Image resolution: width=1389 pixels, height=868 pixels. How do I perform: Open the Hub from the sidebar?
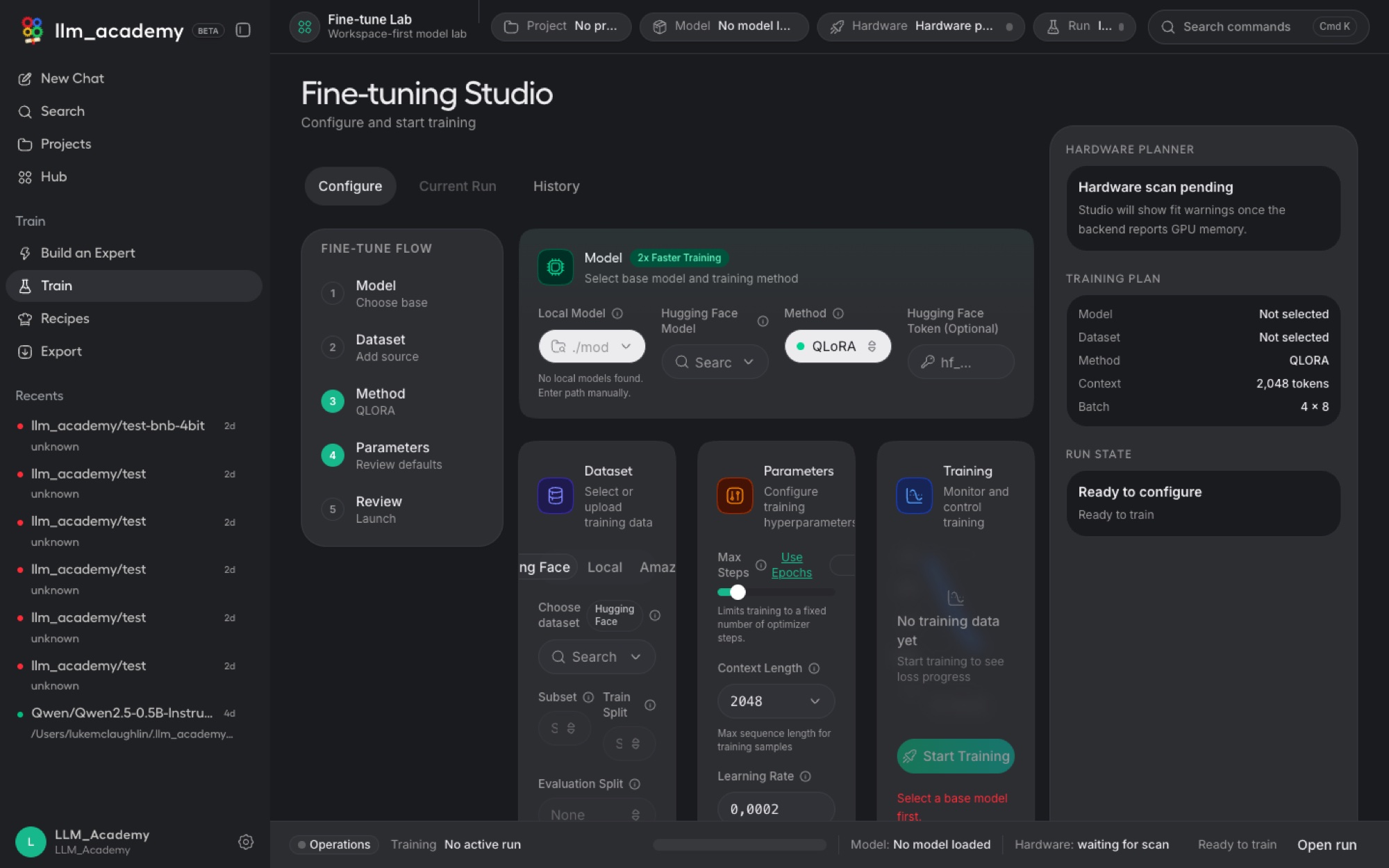coord(134,176)
